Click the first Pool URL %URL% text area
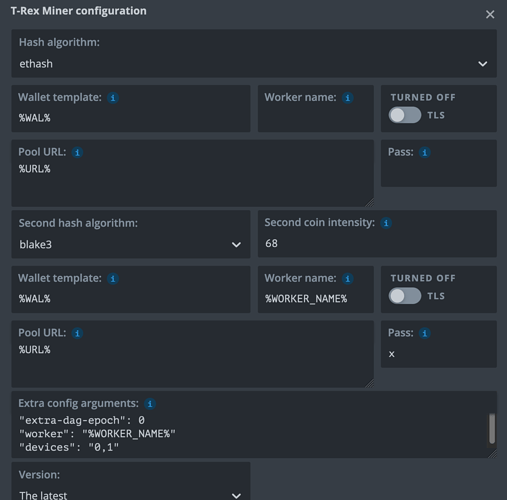This screenshot has height=500, width=507. 192,173
